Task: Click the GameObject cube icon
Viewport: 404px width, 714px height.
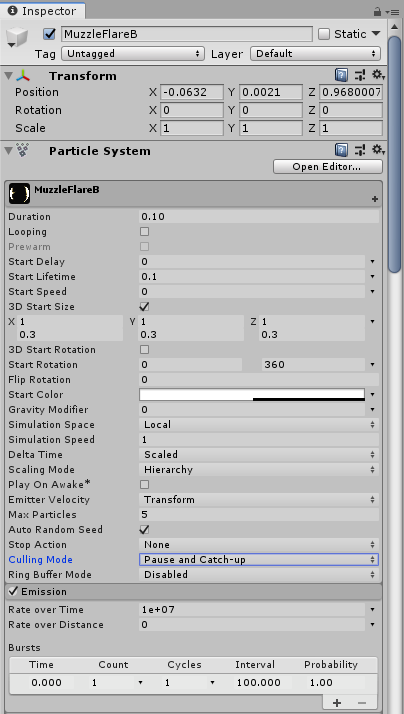Action: pyautogui.click(x=18, y=37)
